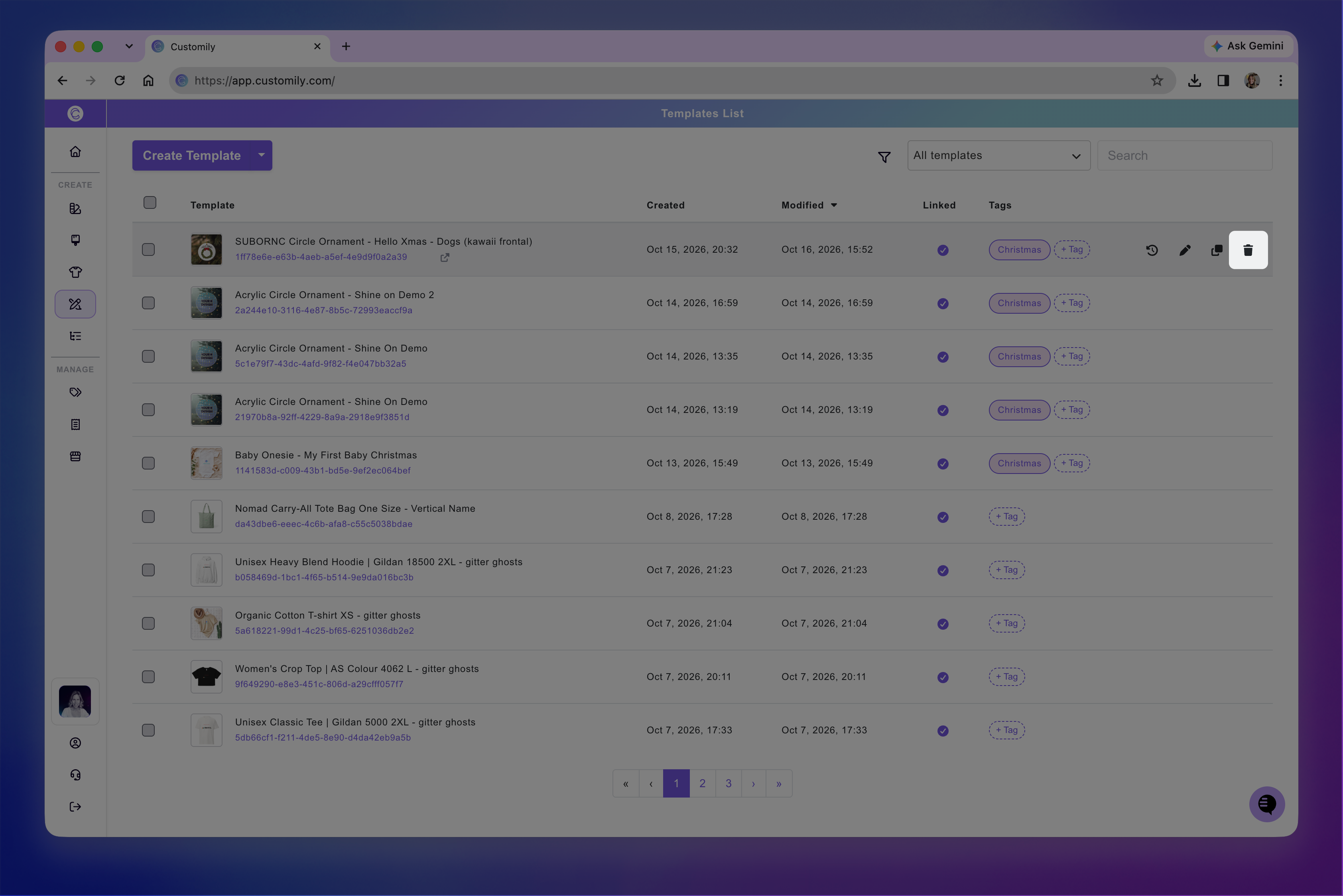This screenshot has width=1343, height=896.
Task: Open the document icon under Manage
Action: pos(75,424)
